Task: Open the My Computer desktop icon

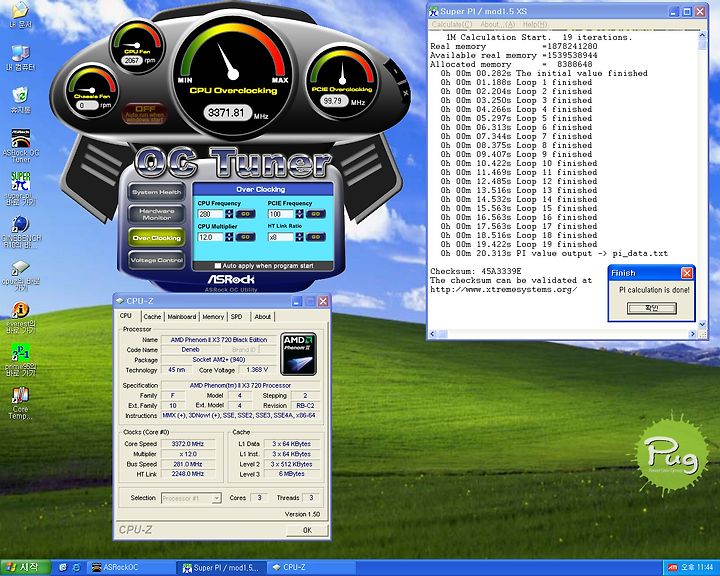Action: click(x=21, y=58)
